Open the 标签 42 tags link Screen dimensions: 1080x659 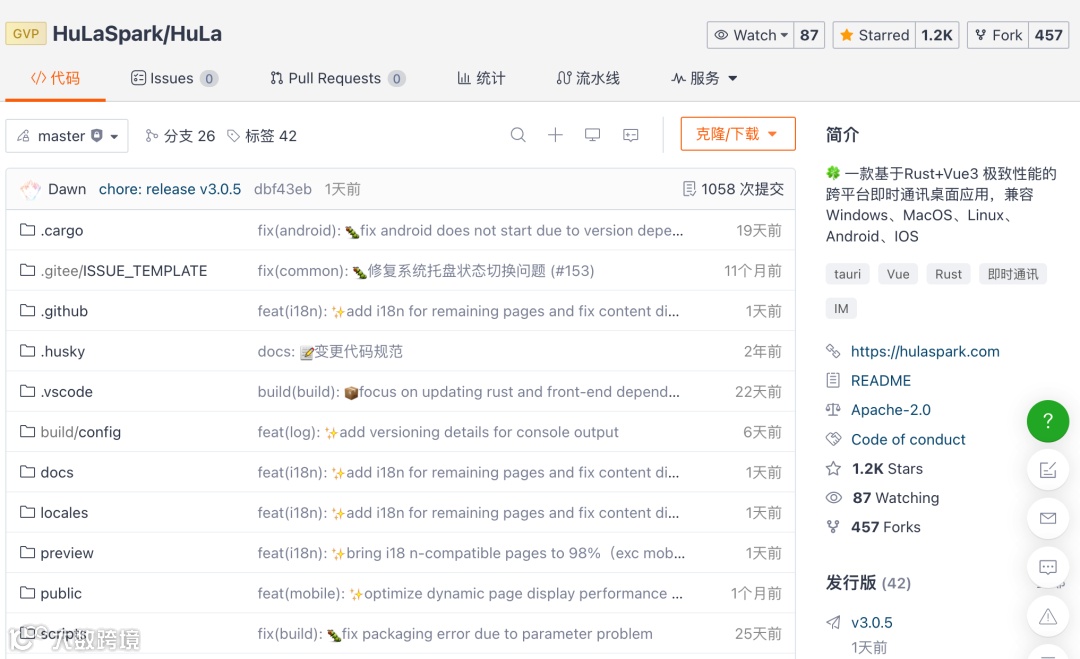click(262, 136)
